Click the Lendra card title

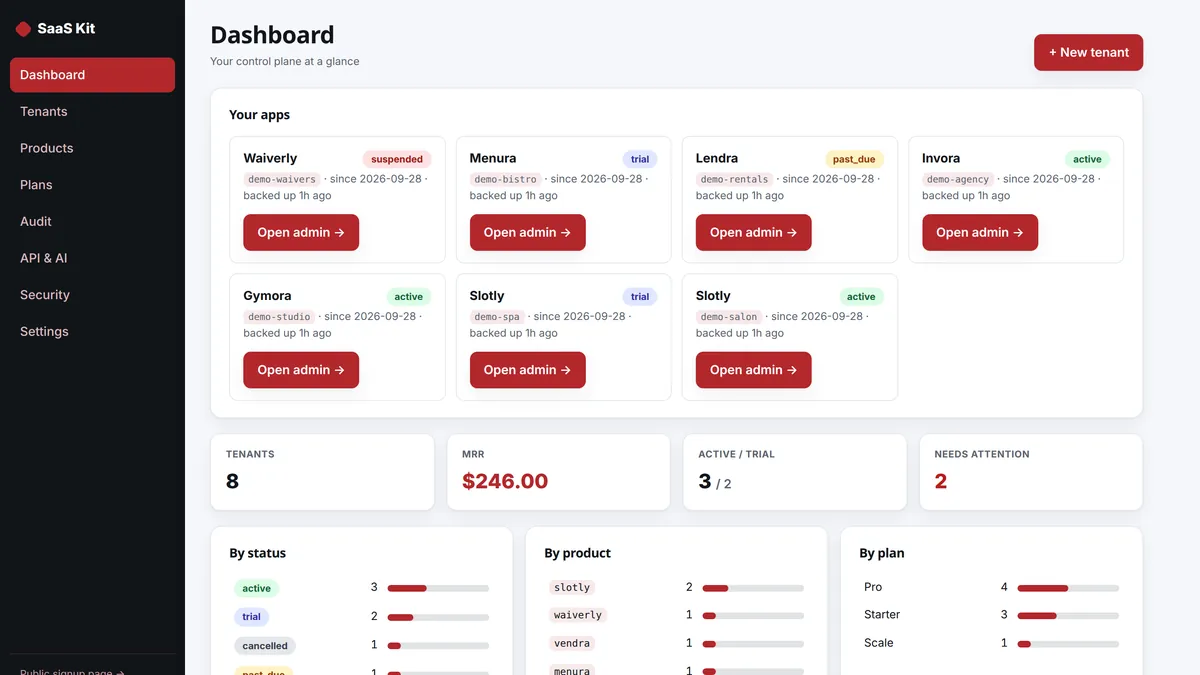click(x=717, y=158)
